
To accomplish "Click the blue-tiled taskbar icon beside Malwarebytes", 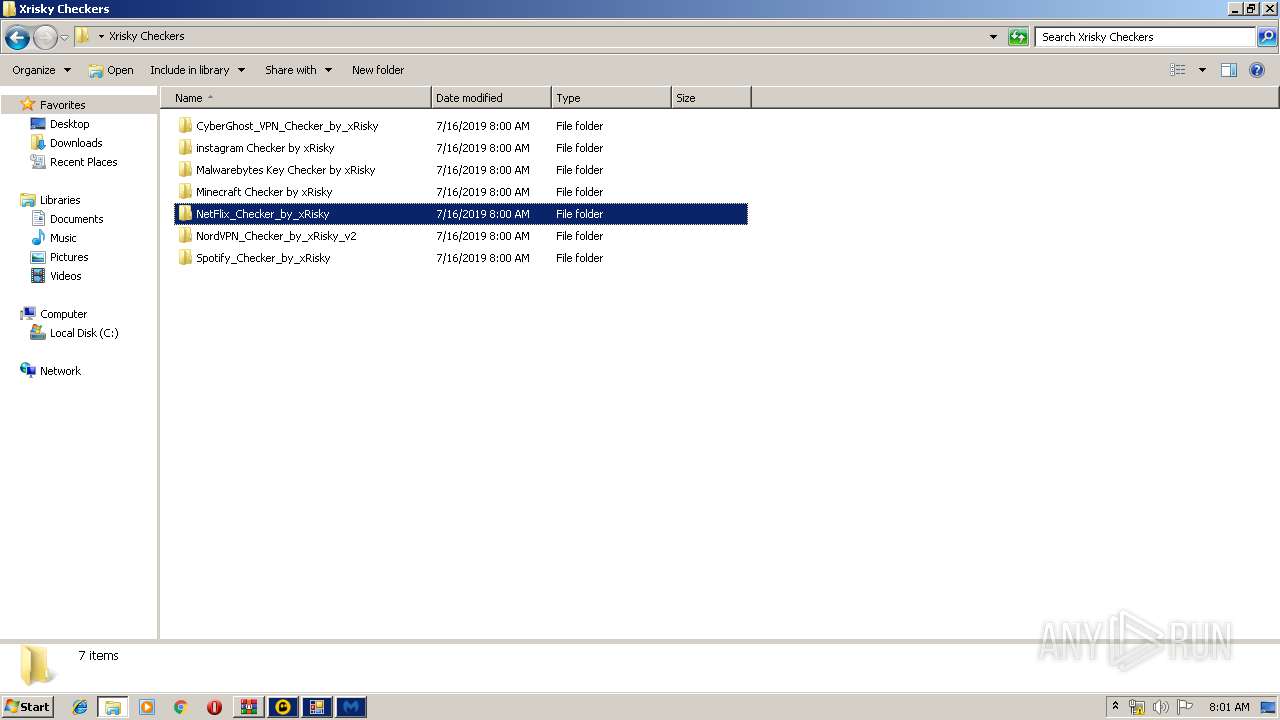I will pyautogui.click(x=317, y=707).
